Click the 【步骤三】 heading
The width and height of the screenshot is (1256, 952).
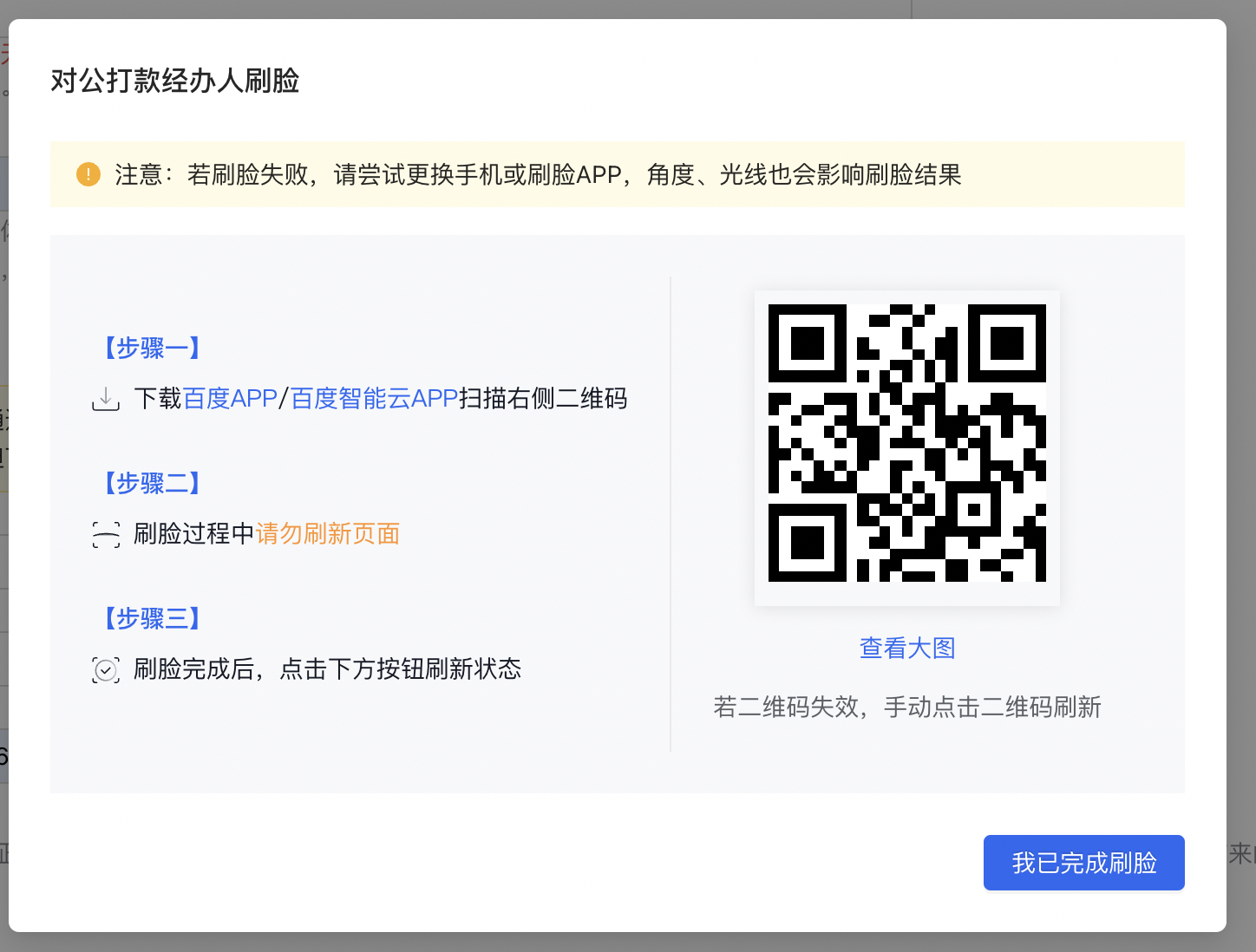153,618
